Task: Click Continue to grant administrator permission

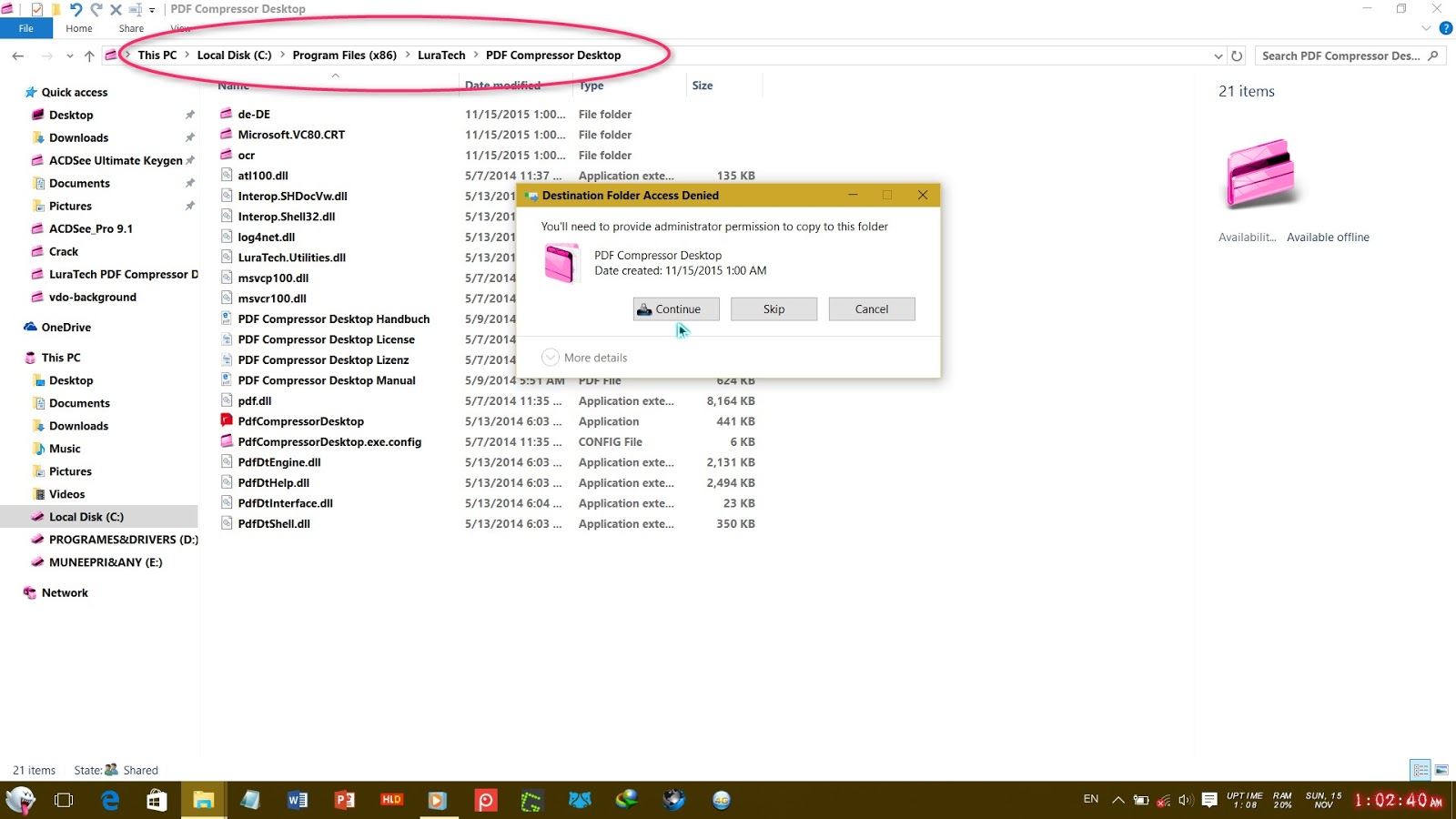Action: tap(675, 308)
